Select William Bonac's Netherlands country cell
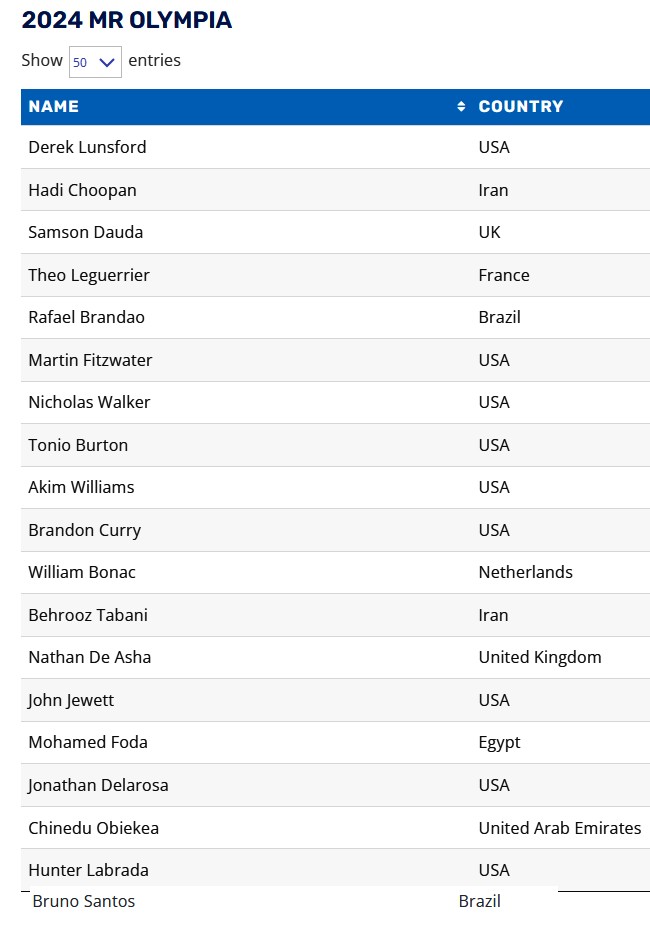Viewport: 650px width, 932px height. (525, 572)
